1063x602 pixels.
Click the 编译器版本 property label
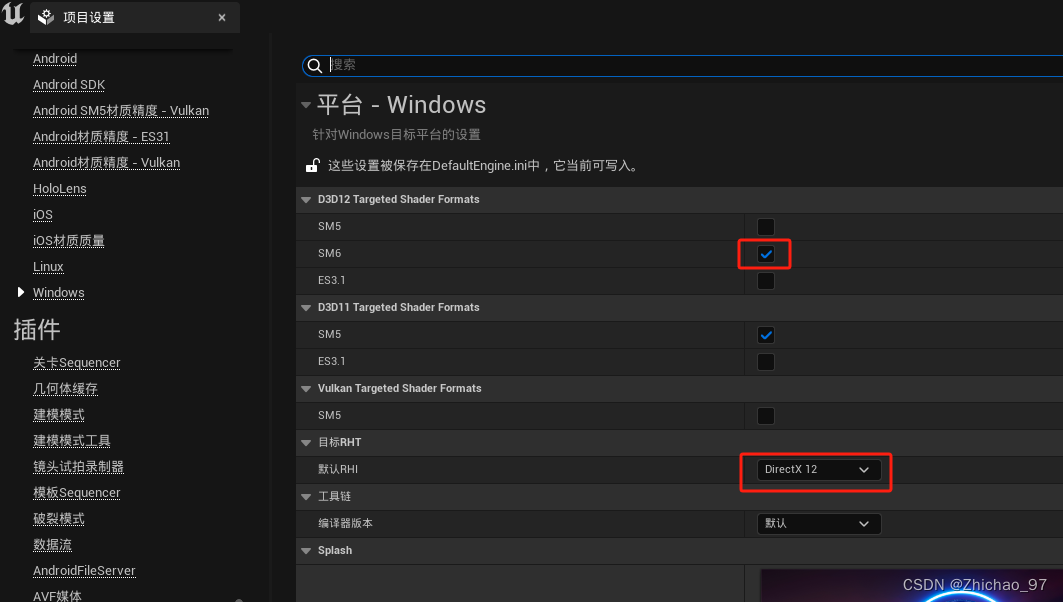point(345,523)
